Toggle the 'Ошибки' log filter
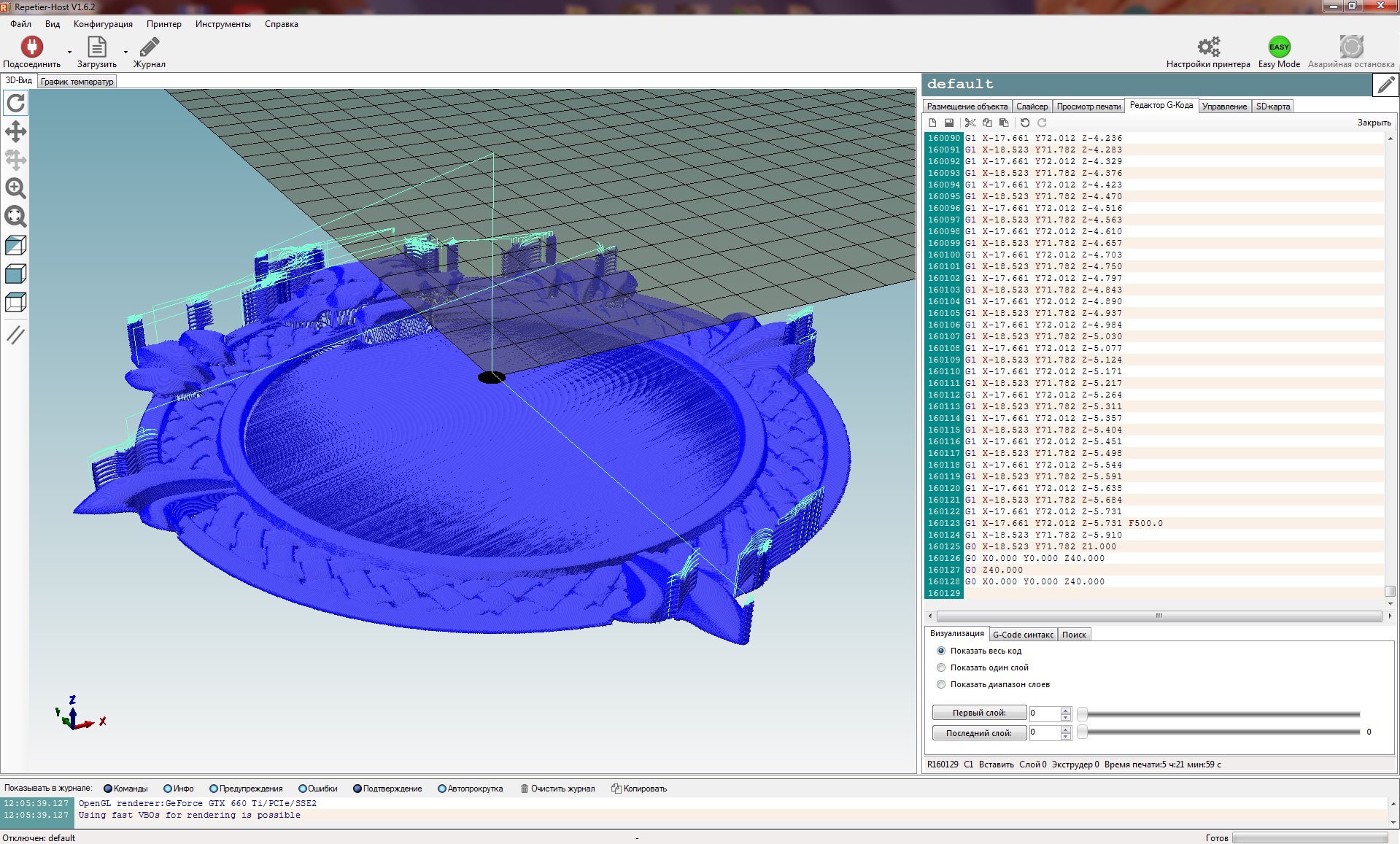 click(x=303, y=789)
